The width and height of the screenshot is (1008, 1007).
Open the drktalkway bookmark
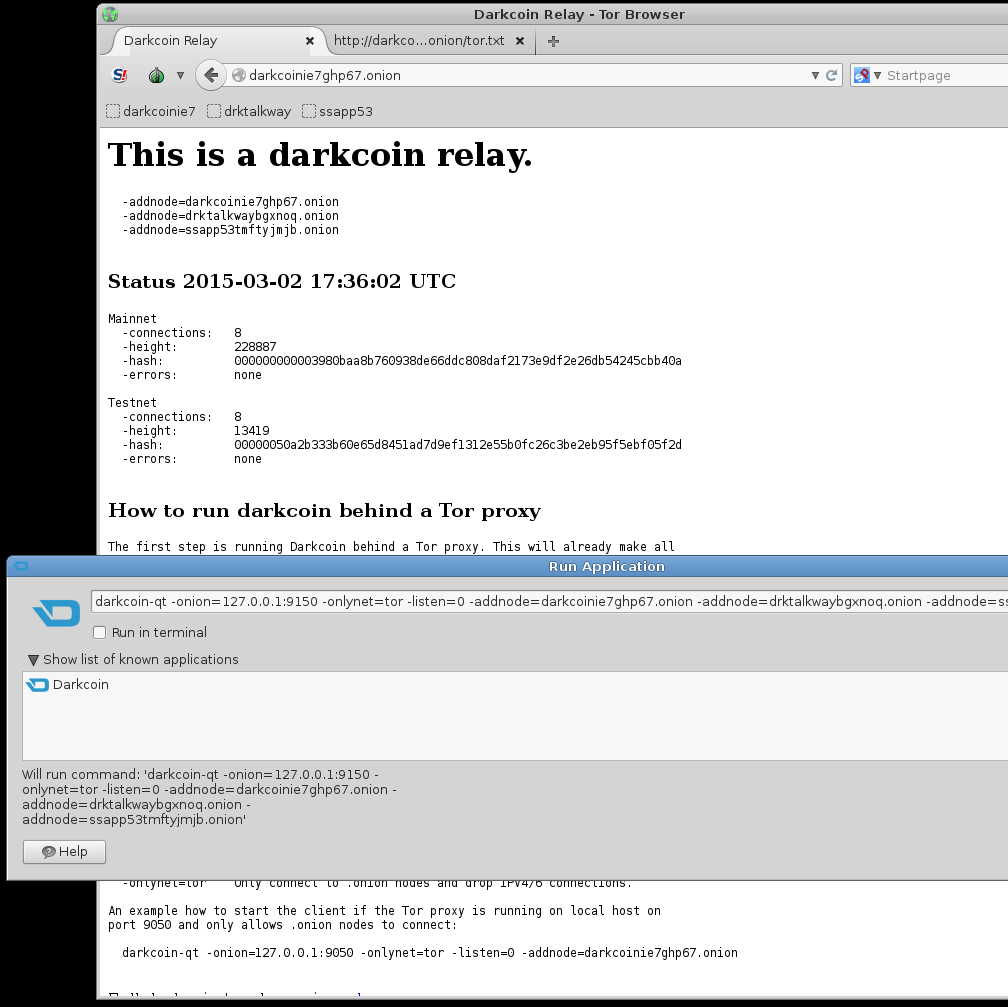tap(249, 111)
